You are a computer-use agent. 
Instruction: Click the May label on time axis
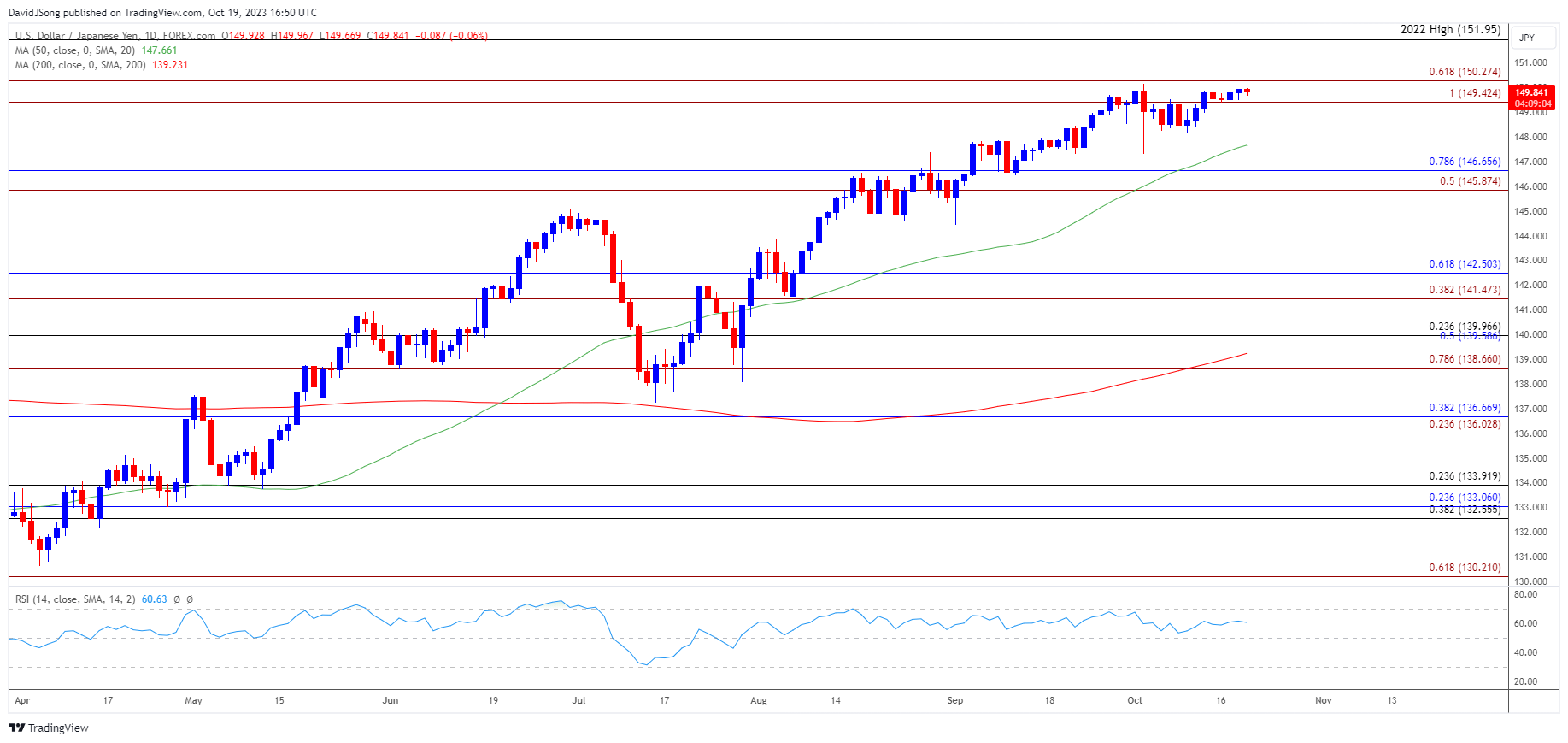194,700
